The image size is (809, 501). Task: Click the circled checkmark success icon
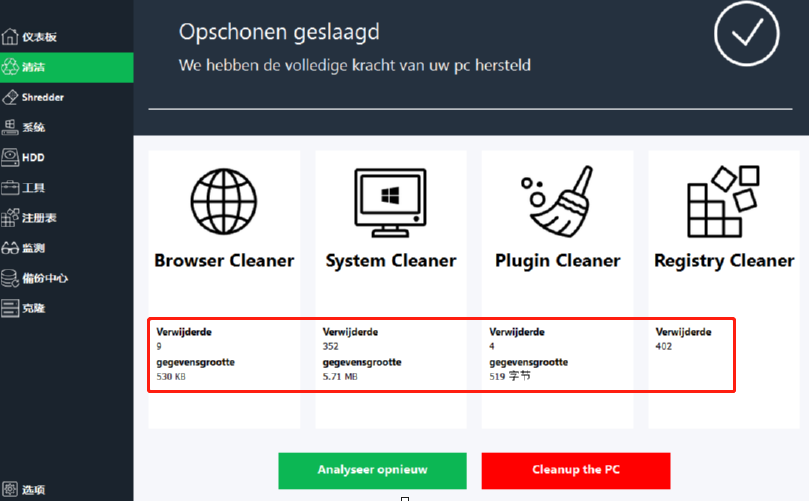746,34
